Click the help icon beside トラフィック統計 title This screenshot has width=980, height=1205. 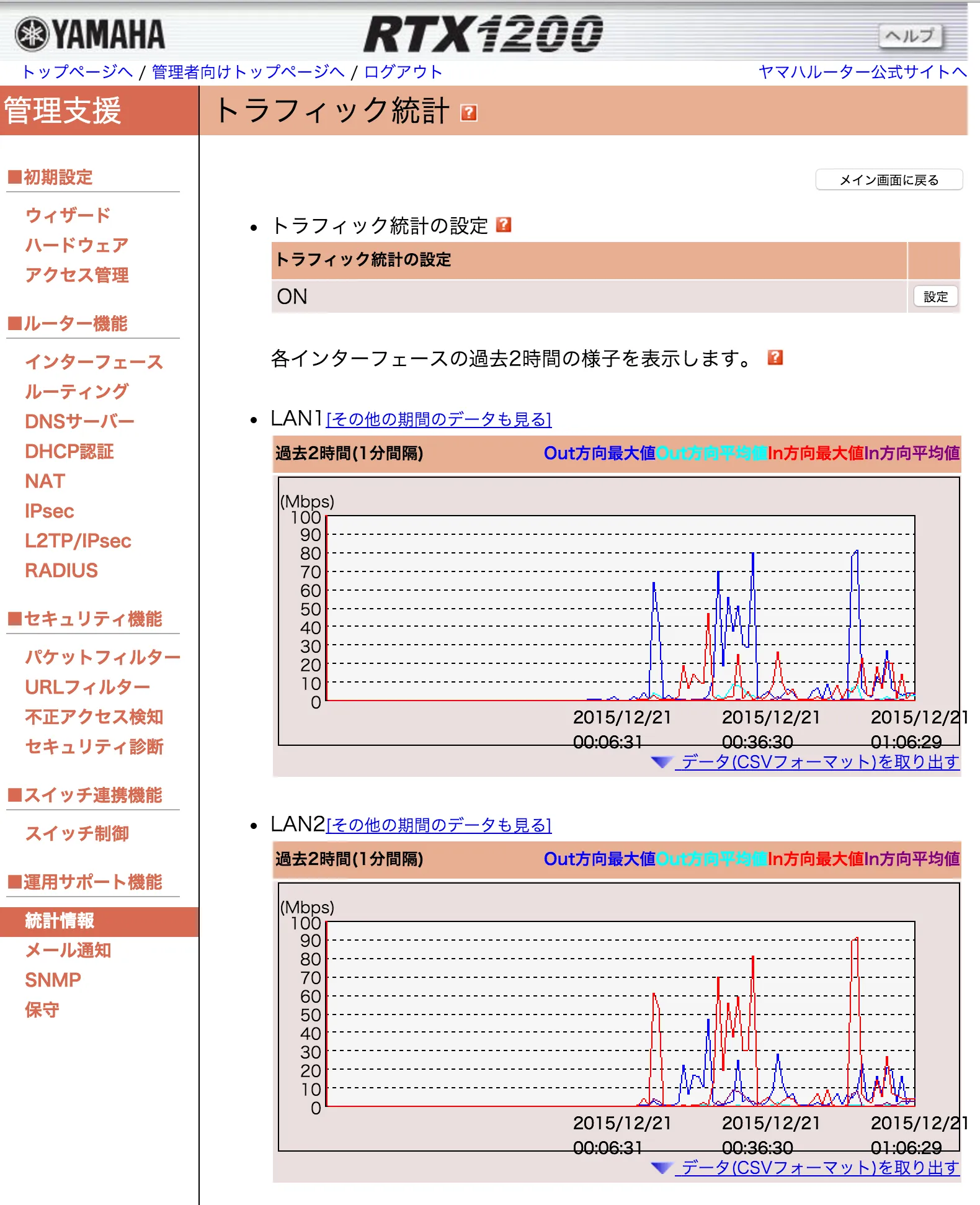(x=469, y=112)
